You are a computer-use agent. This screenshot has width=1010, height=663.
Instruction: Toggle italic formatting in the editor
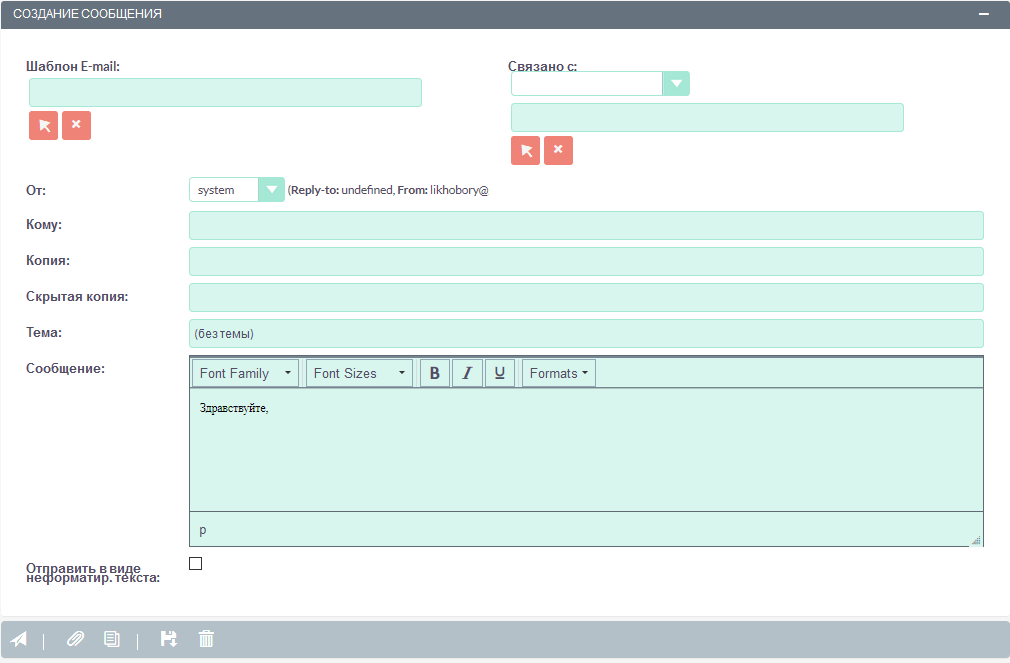click(x=467, y=373)
